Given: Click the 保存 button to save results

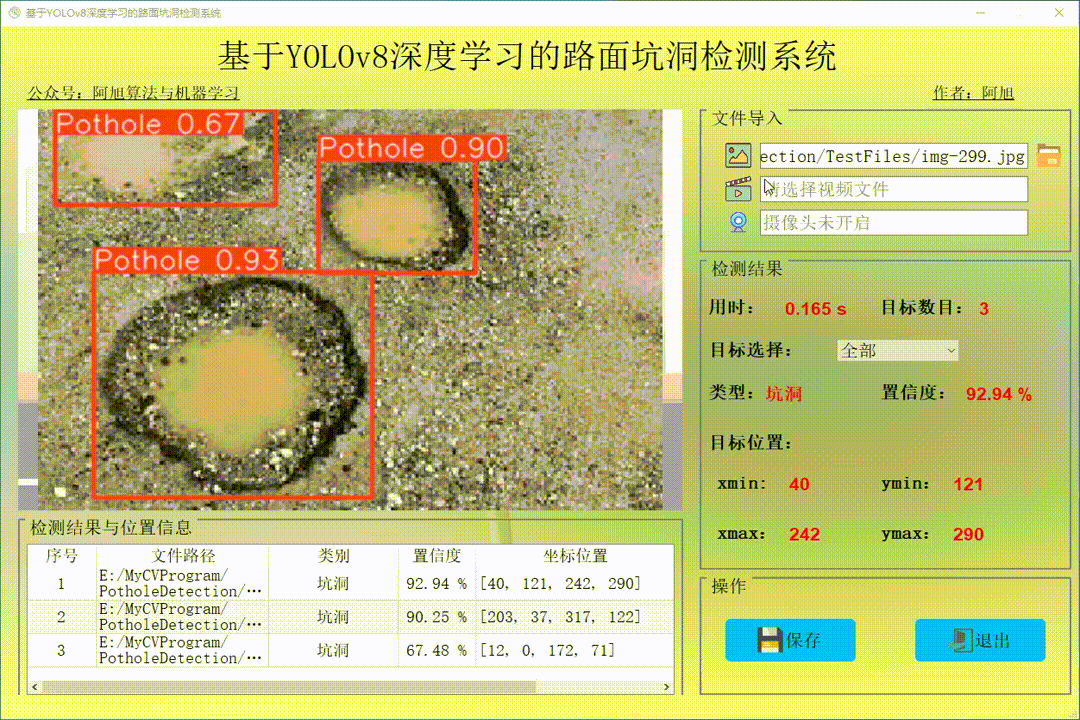Looking at the screenshot, I should point(790,639).
